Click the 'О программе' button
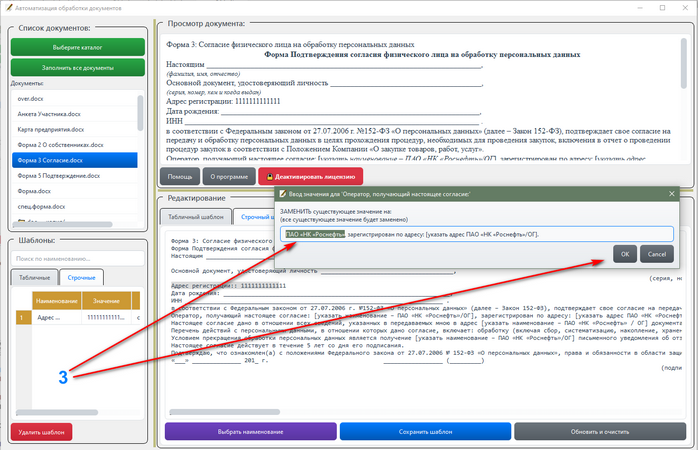This screenshot has width=698, height=450. [229, 176]
